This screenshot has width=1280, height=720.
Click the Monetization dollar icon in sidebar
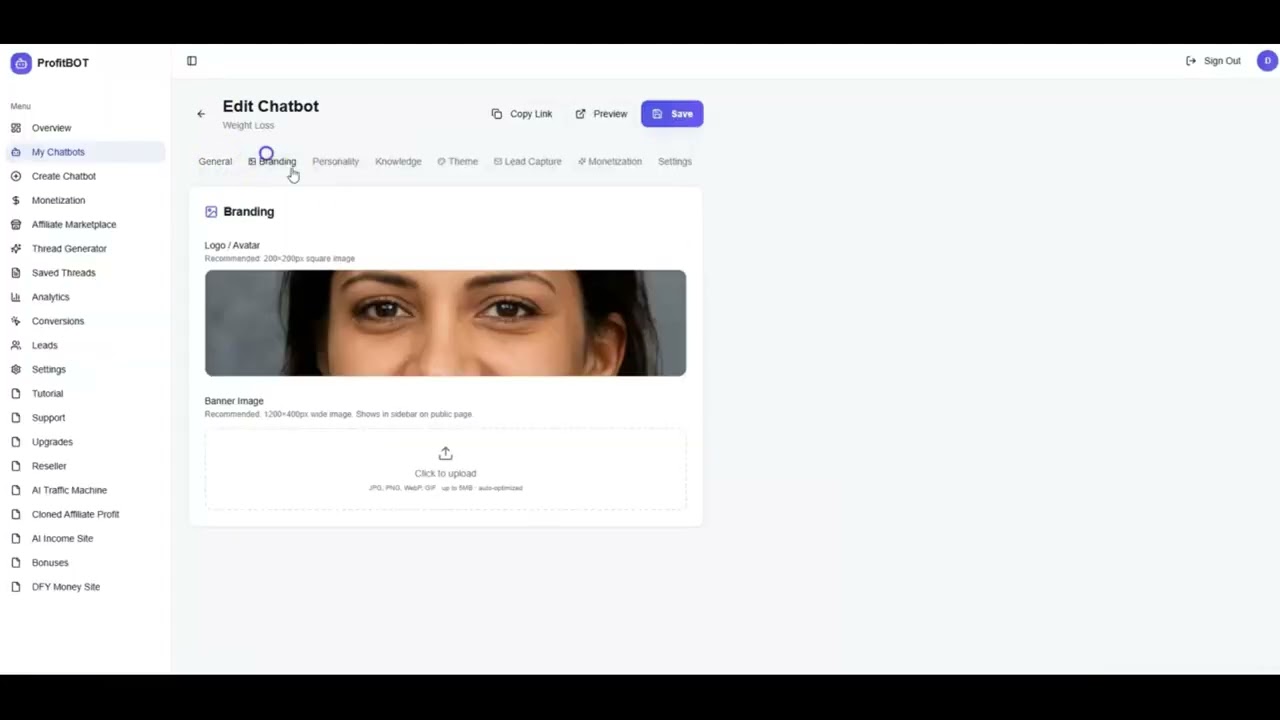(x=16, y=200)
